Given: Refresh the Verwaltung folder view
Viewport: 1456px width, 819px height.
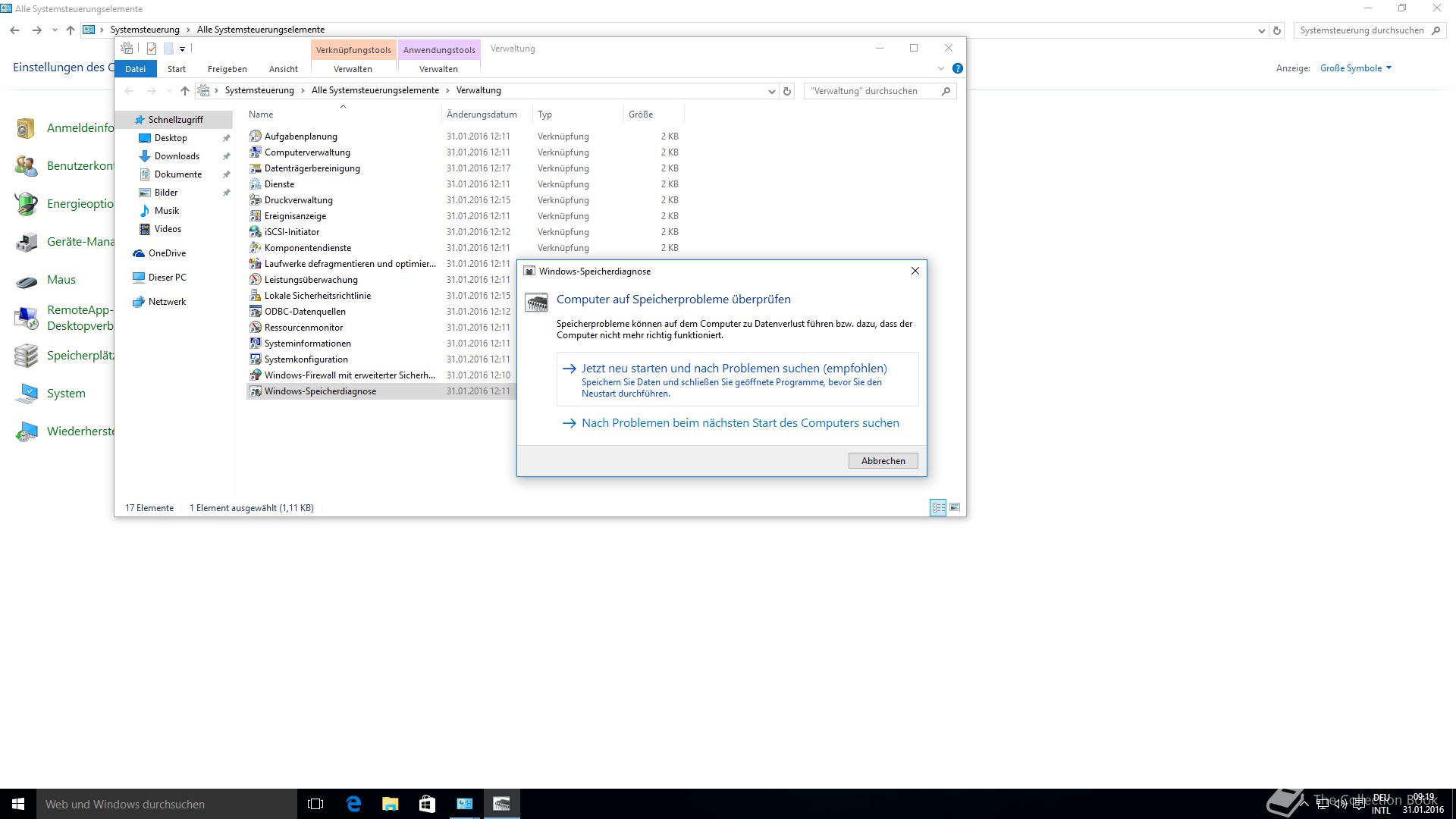Looking at the screenshot, I should tap(787, 91).
